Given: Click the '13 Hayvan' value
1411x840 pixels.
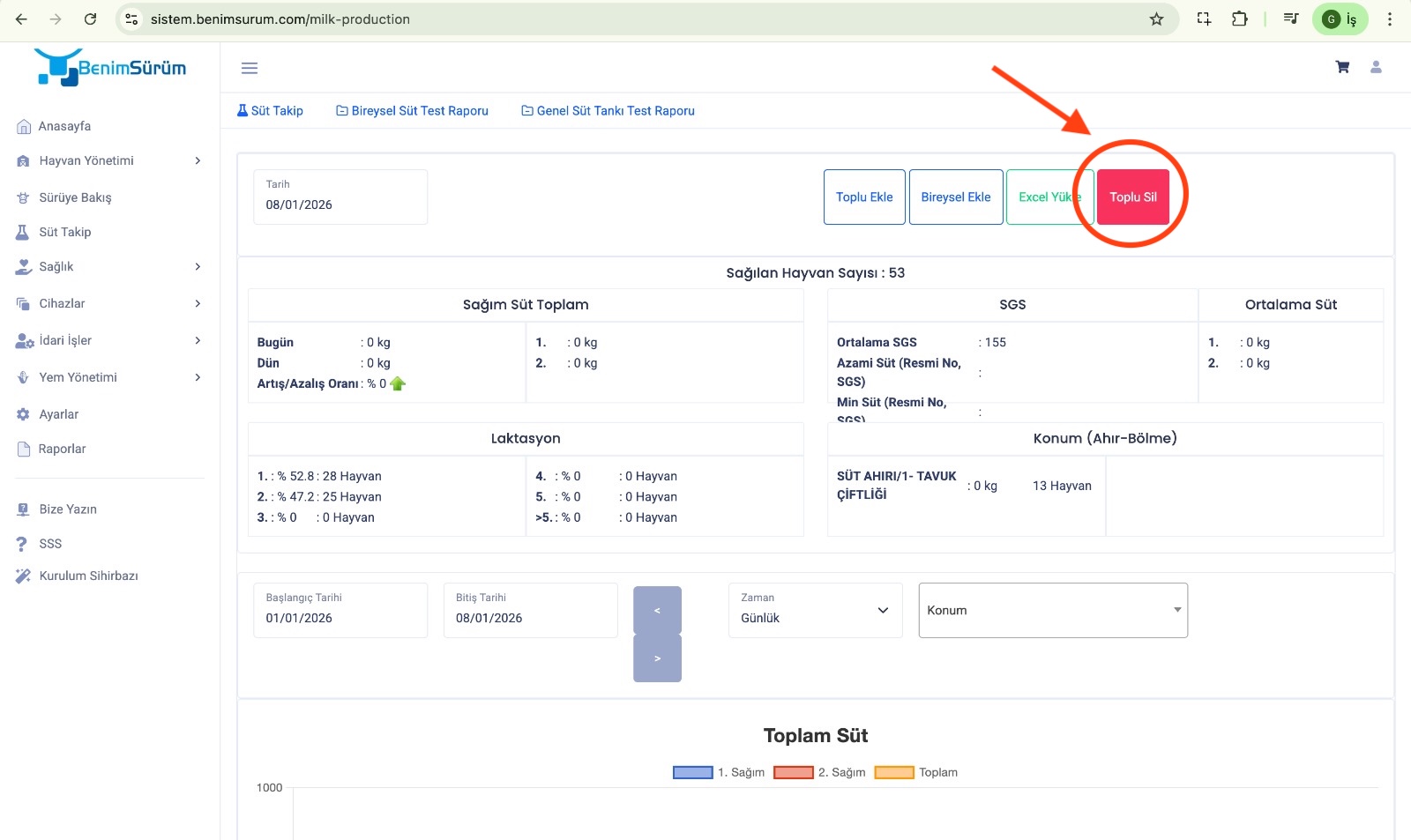Looking at the screenshot, I should (x=1062, y=486).
